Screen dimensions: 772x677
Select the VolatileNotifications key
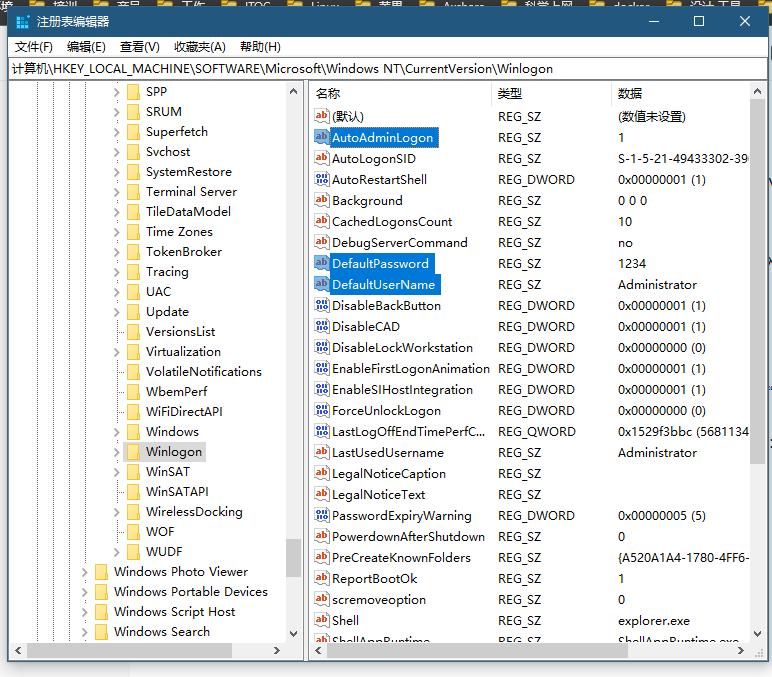click(x=203, y=372)
